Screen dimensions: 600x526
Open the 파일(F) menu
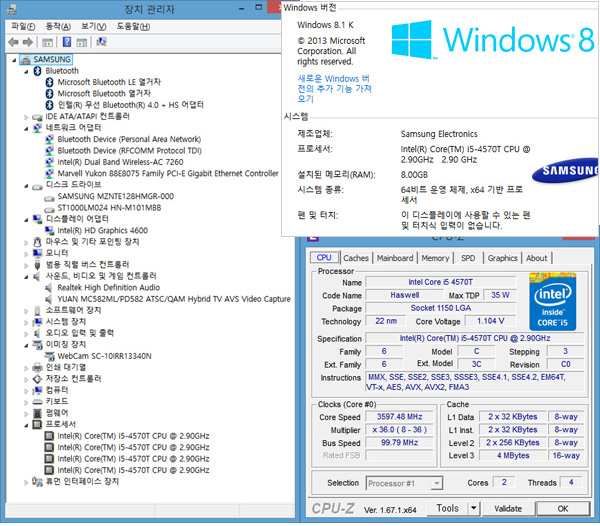click(x=23, y=26)
